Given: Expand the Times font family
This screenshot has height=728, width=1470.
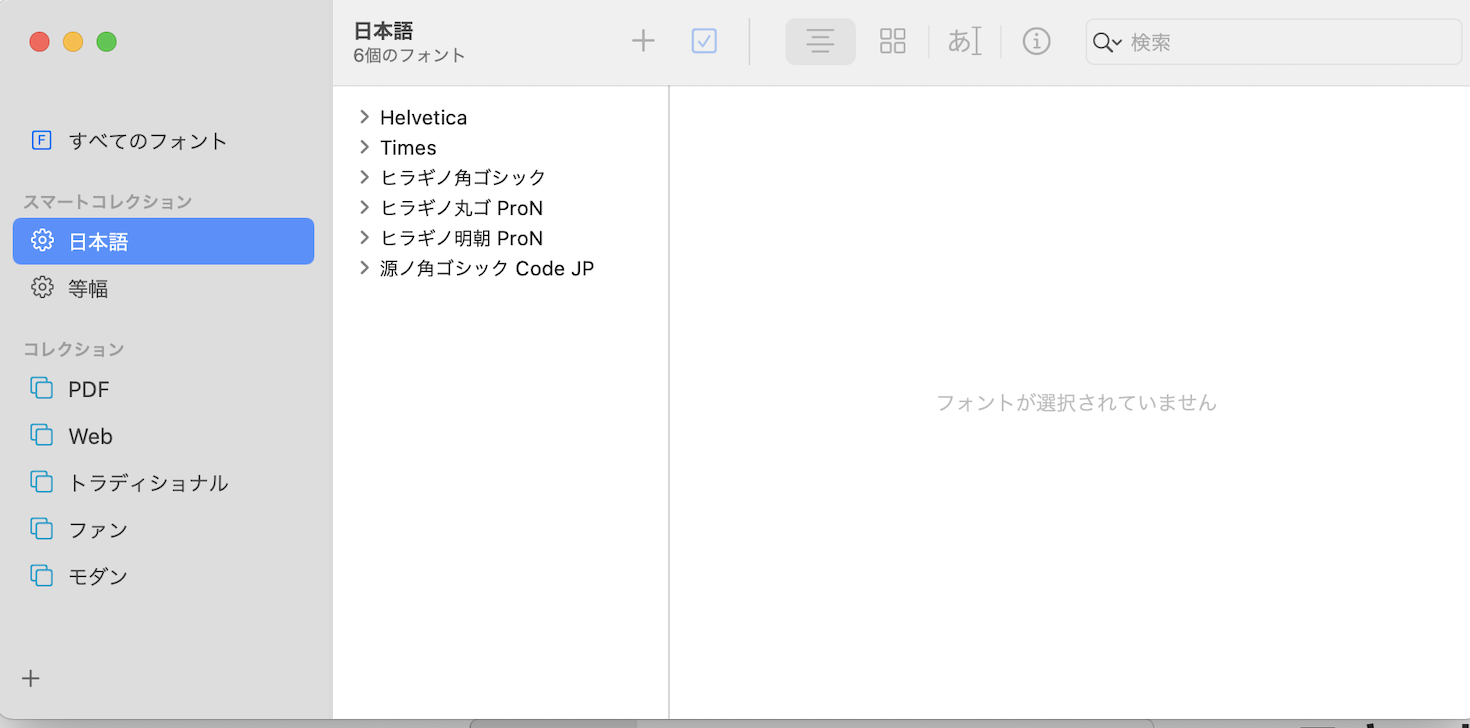Looking at the screenshot, I should [364, 147].
